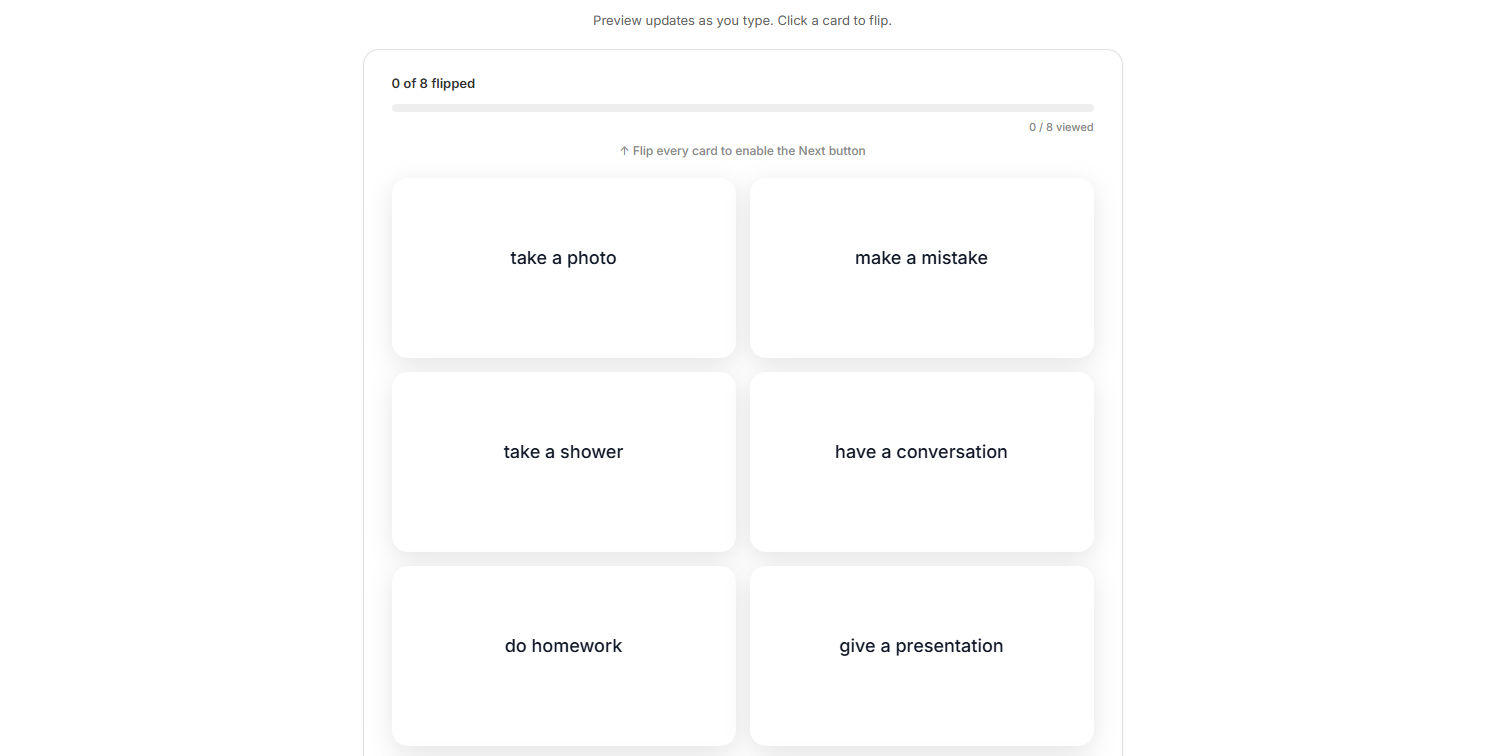
Task: Click the right end of the progress track
Action: pos(1090,108)
